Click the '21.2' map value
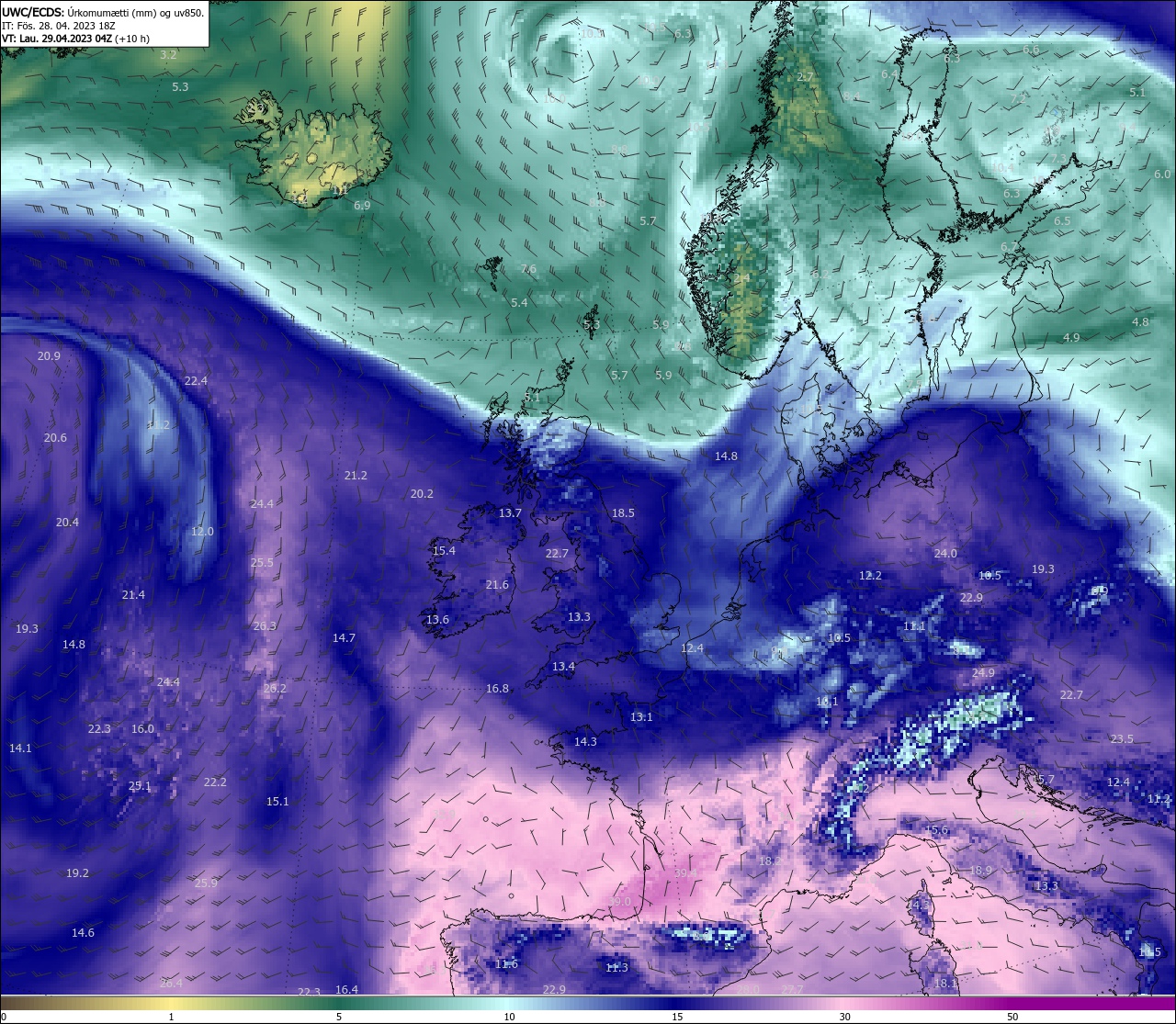 pyautogui.click(x=356, y=476)
